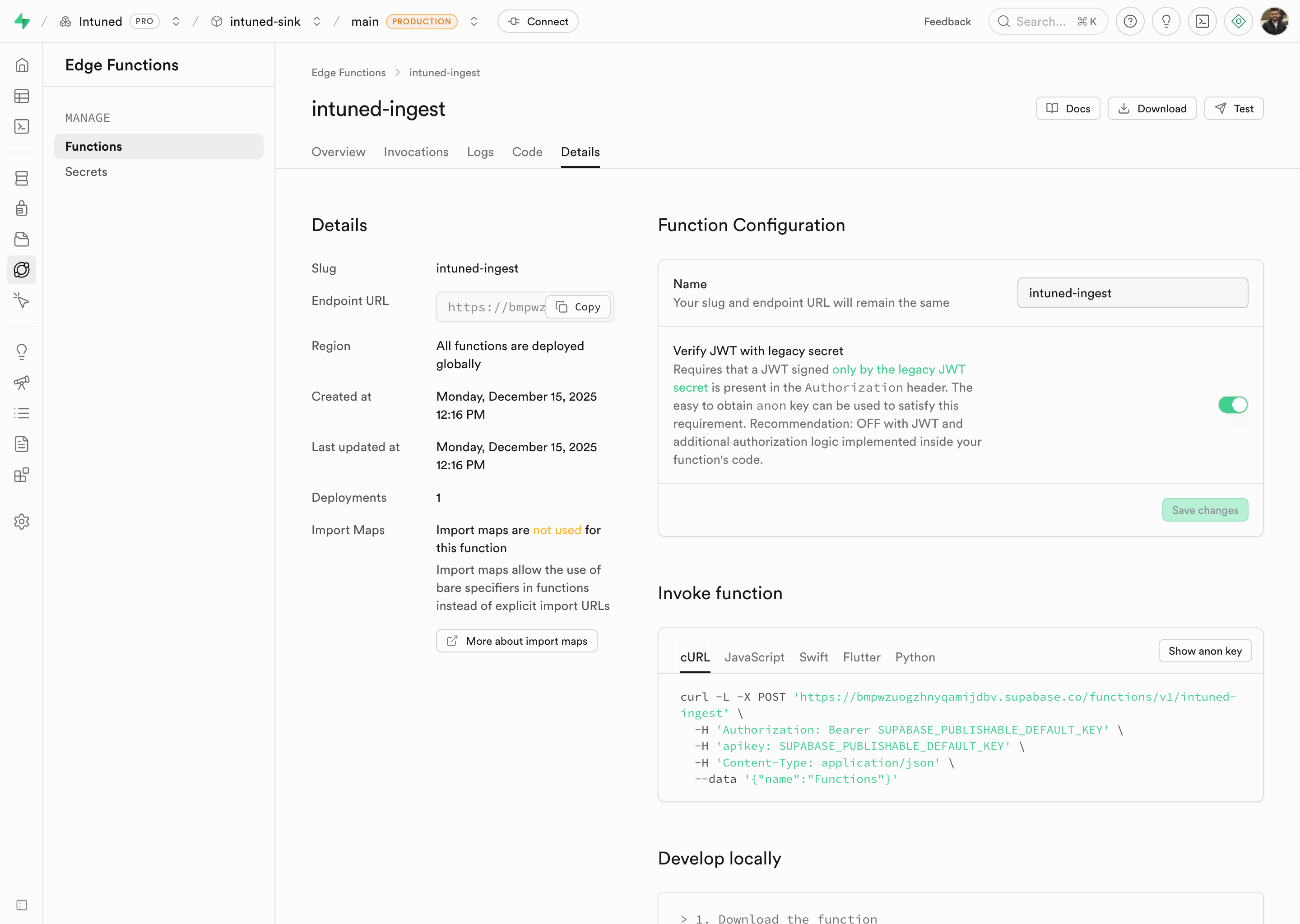Open Storage sidebar icon
The width and height of the screenshot is (1300, 924).
click(22, 240)
